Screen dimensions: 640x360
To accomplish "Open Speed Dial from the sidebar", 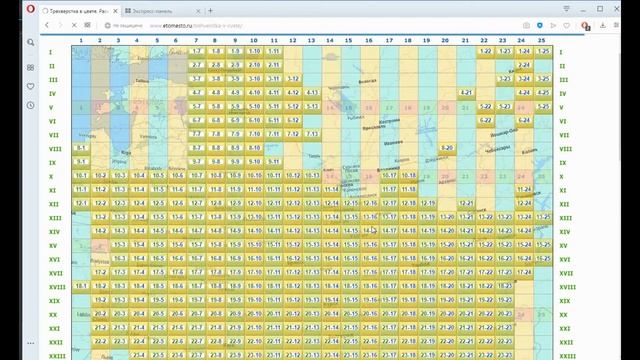I will (31, 67).
